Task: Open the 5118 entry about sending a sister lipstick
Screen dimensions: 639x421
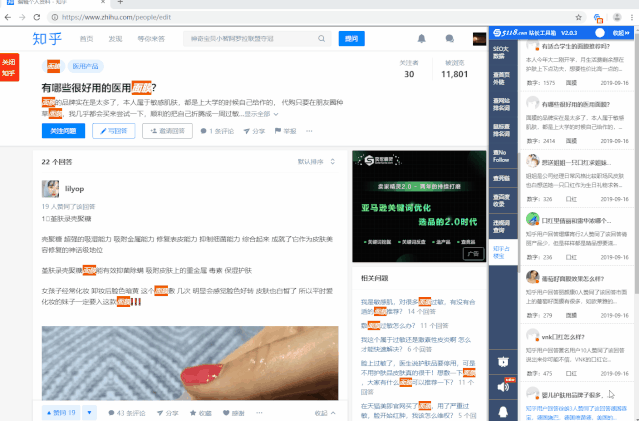Action: coord(576,163)
